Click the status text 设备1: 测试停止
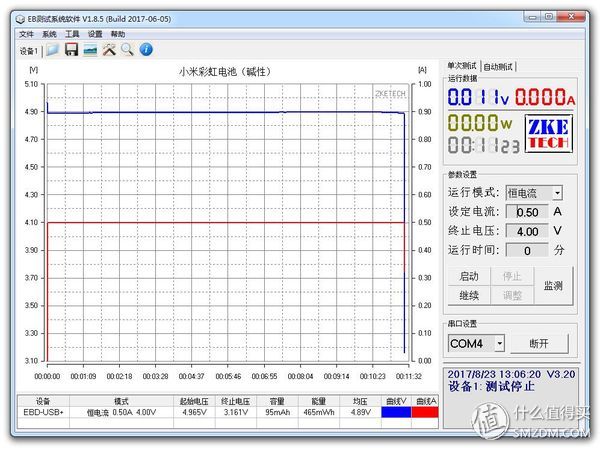 (x=491, y=386)
